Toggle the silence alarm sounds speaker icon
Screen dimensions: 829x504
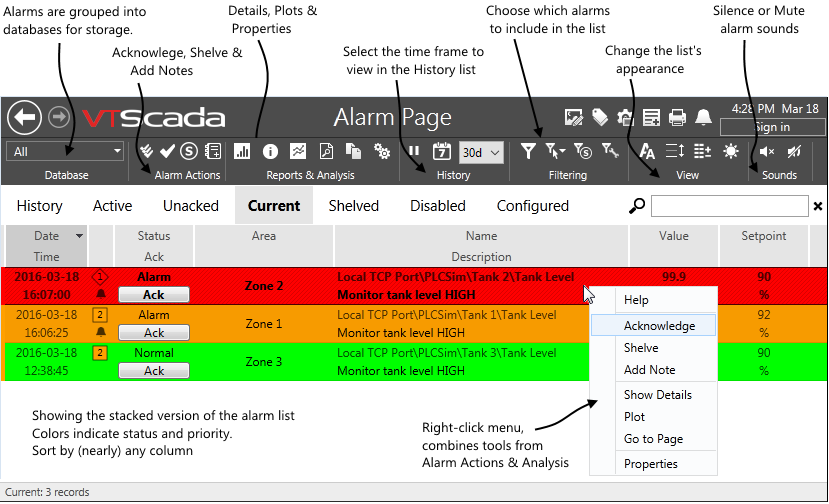(767, 152)
